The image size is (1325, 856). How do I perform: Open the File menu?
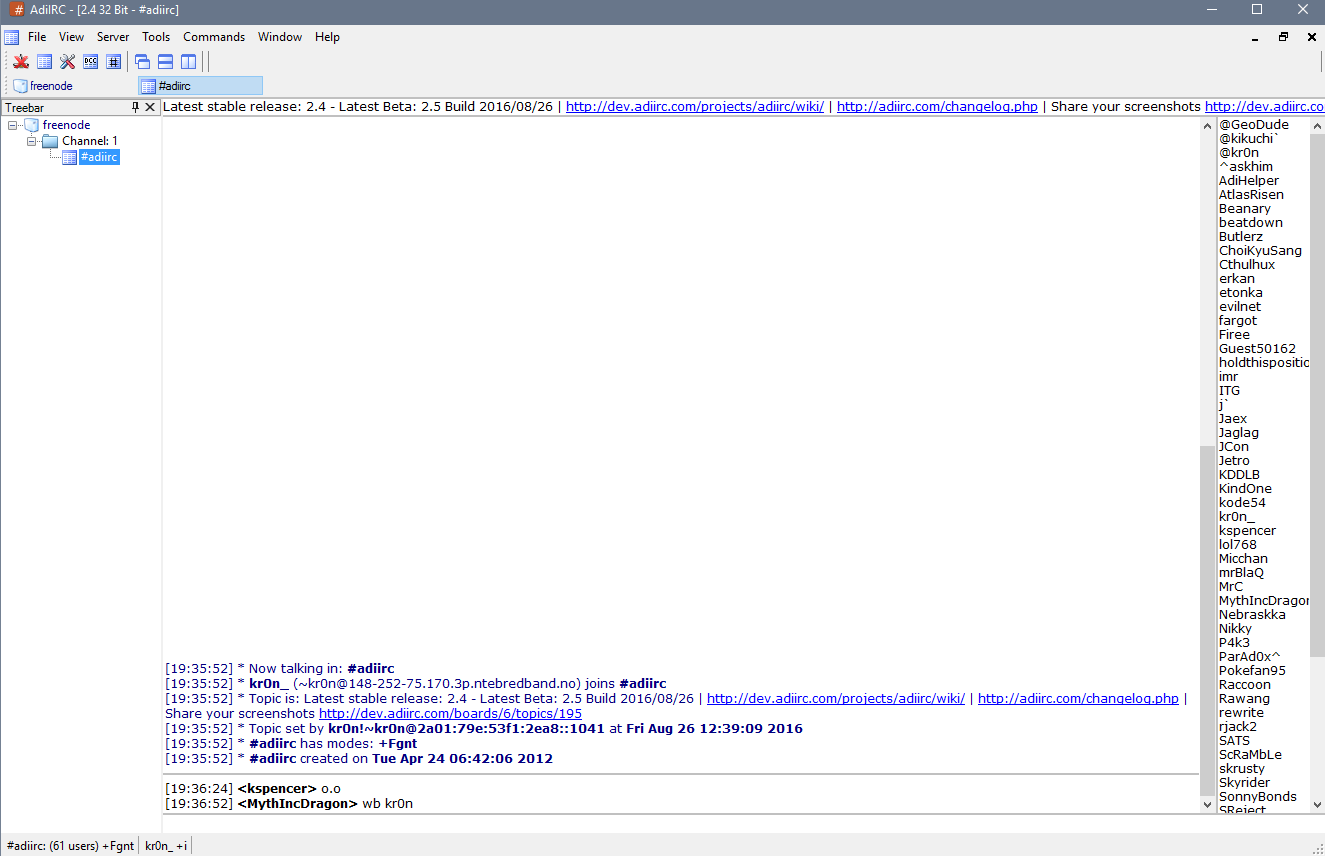tap(37, 37)
